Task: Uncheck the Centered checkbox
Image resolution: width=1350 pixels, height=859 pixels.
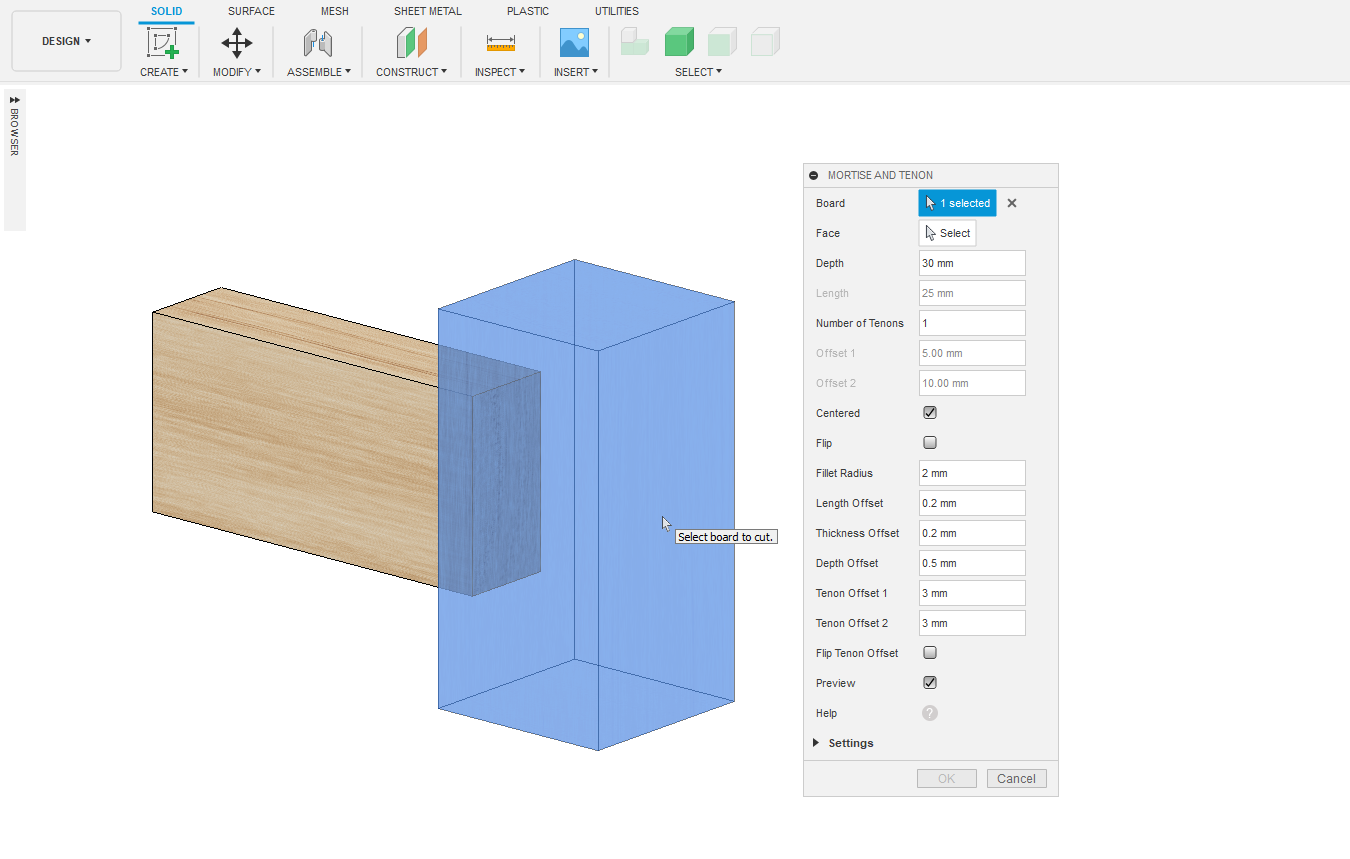Action: point(930,413)
